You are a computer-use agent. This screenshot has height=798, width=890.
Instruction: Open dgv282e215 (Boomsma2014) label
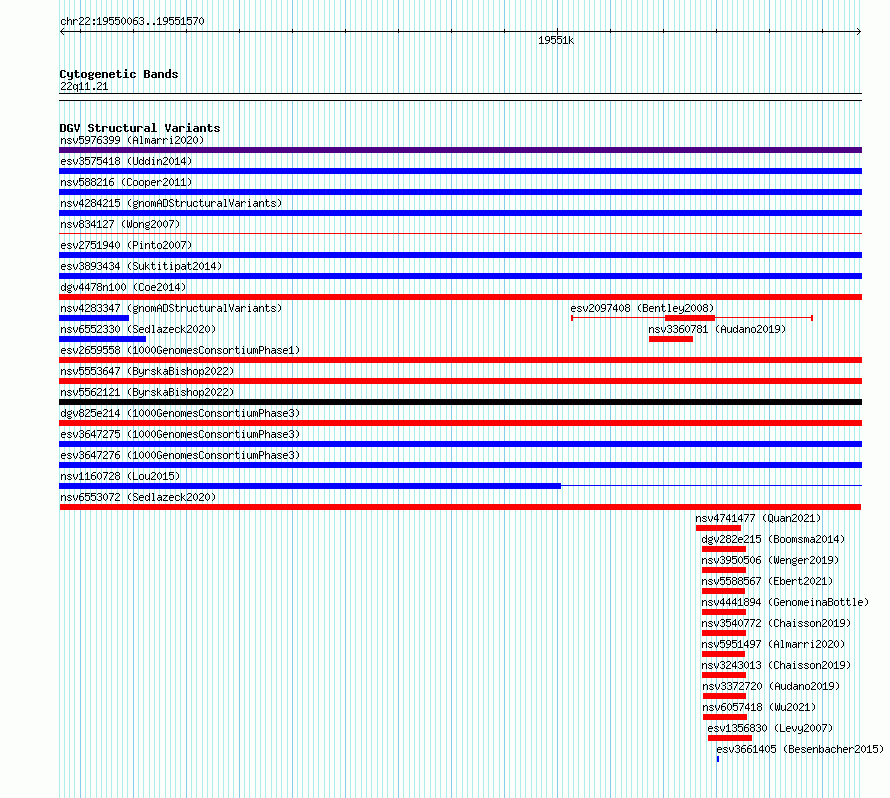773,539
